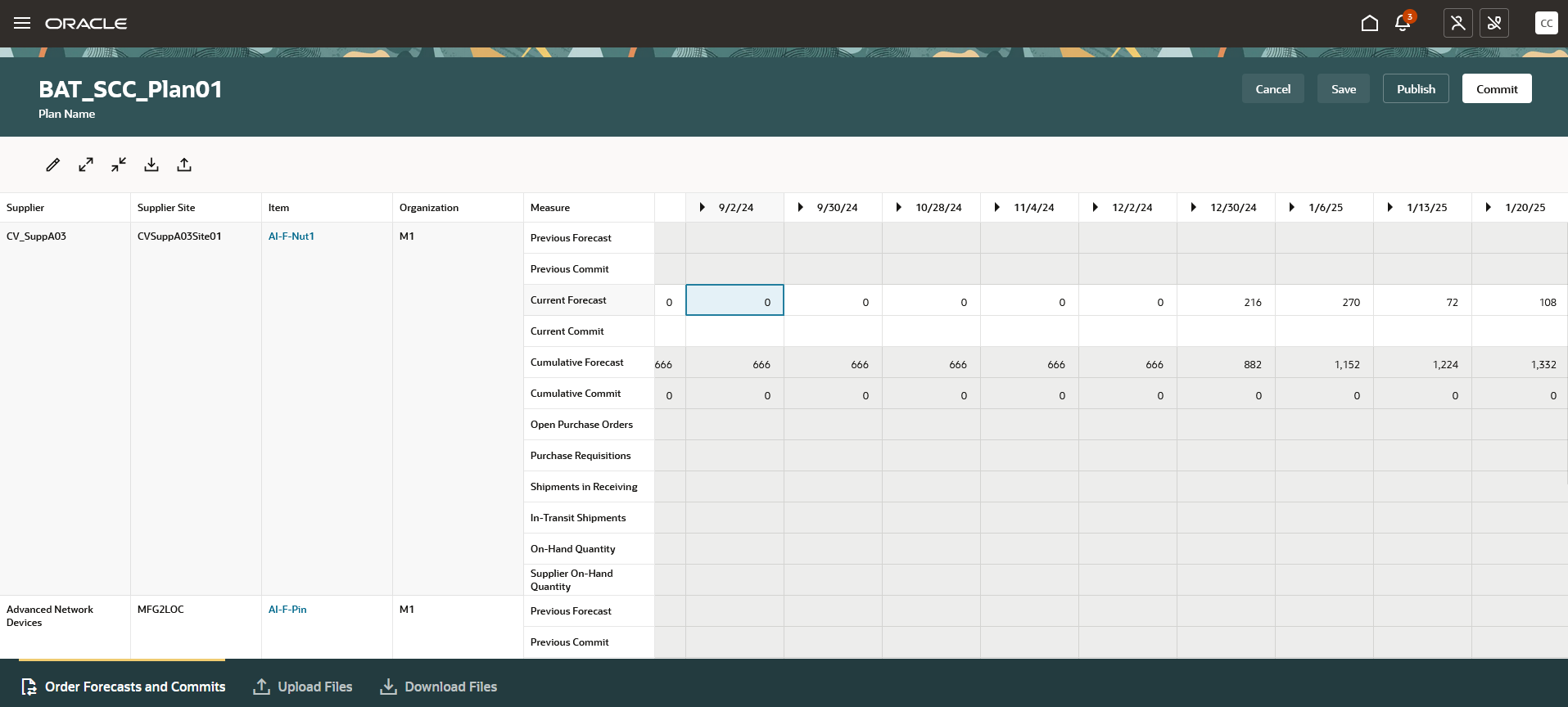Image resolution: width=1568 pixels, height=707 pixels.
Task: Select Current Forecast cell with value 72
Action: (x=1422, y=300)
